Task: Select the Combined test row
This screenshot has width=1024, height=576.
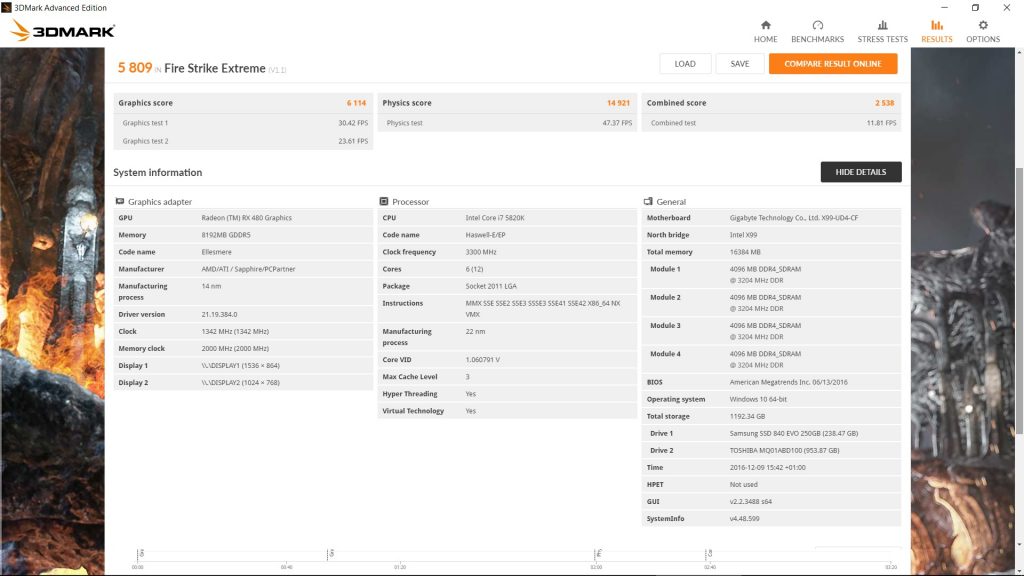Action: point(771,123)
